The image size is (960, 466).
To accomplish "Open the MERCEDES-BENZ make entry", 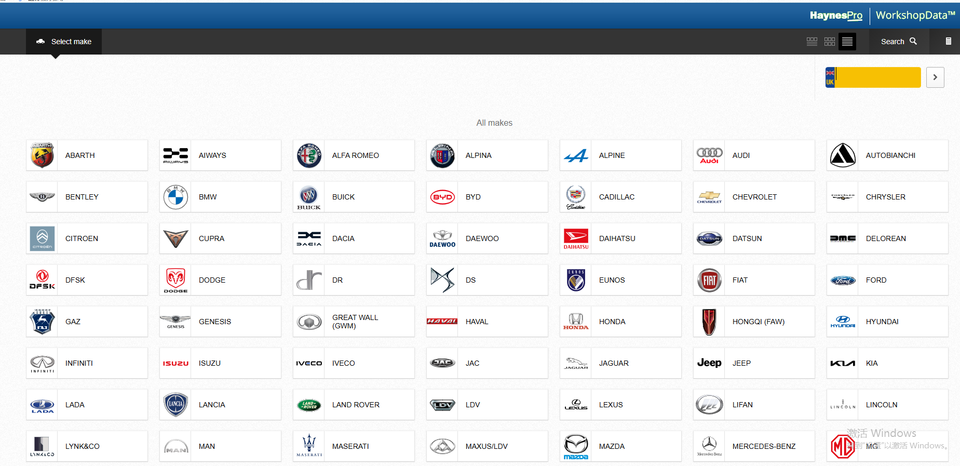I will click(x=754, y=446).
